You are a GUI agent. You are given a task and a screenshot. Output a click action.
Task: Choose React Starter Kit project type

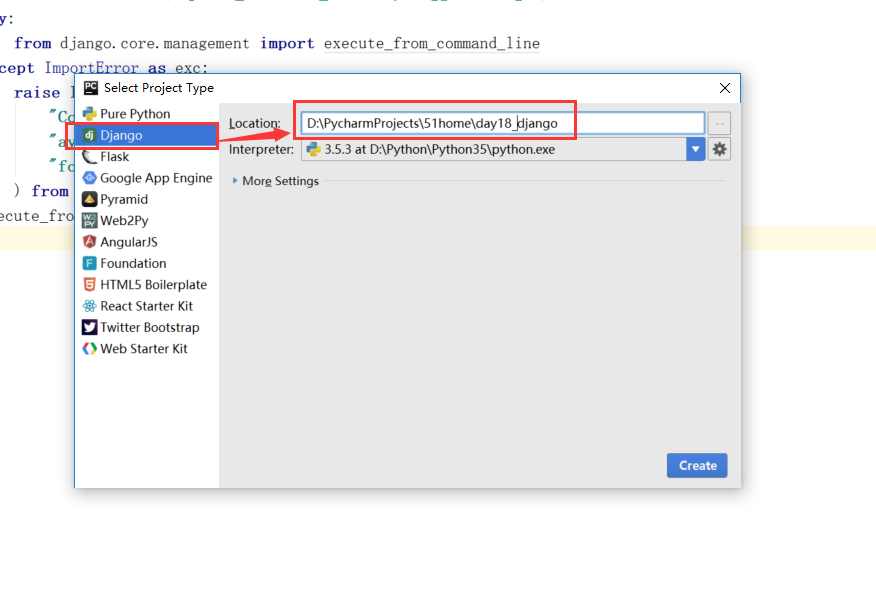pos(146,306)
